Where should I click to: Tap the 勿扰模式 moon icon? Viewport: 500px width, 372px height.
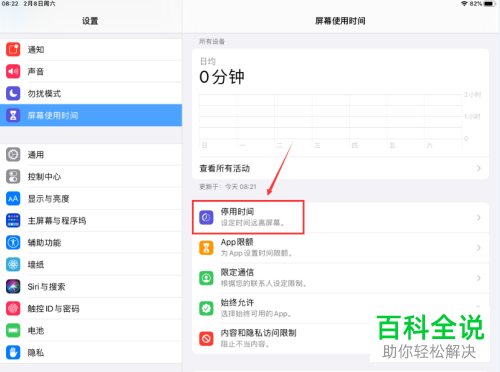click(13, 93)
